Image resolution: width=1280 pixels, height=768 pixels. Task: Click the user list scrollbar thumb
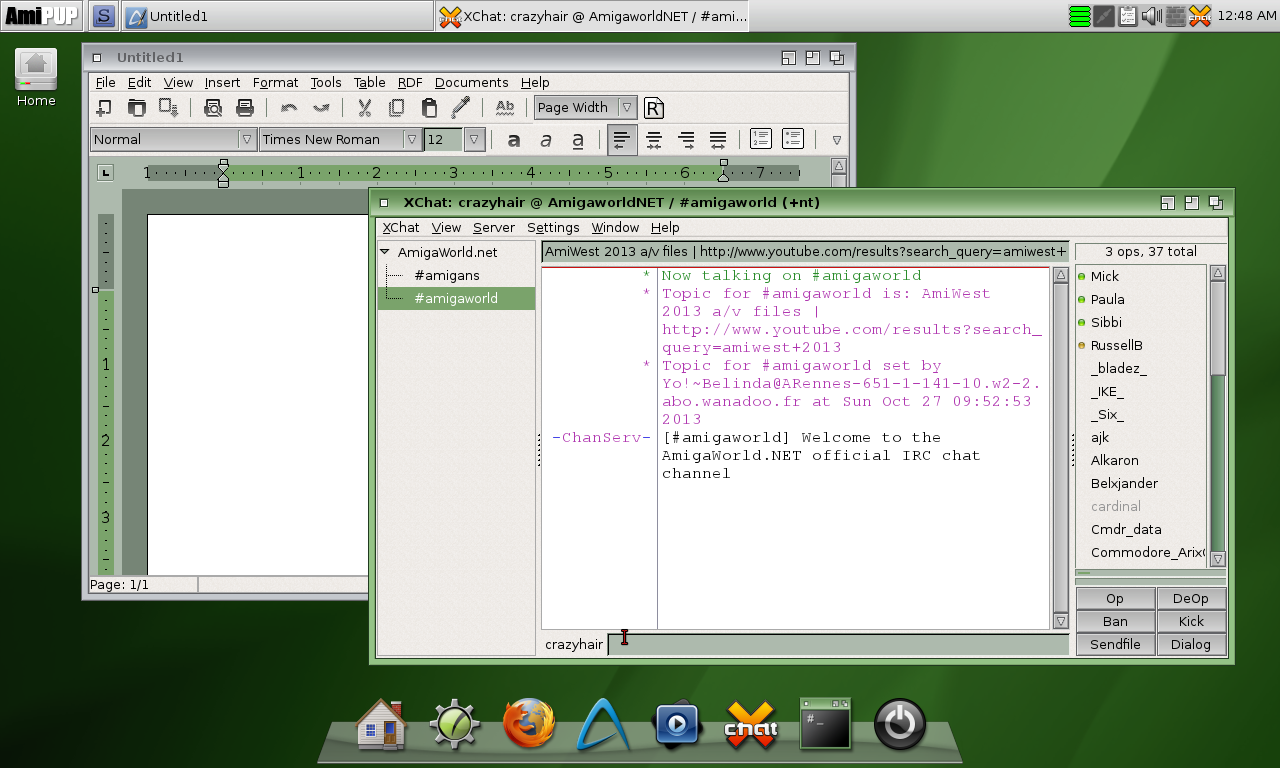coord(1218,329)
